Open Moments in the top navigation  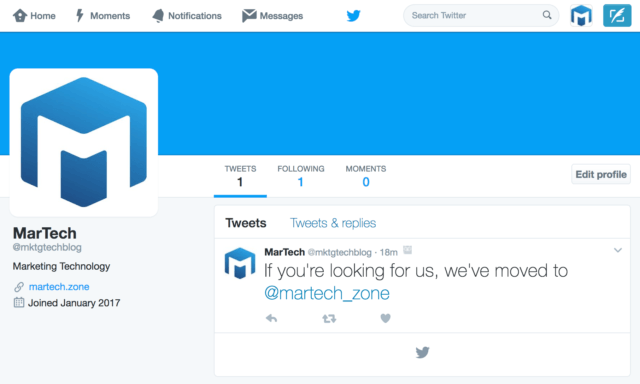[103, 16]
